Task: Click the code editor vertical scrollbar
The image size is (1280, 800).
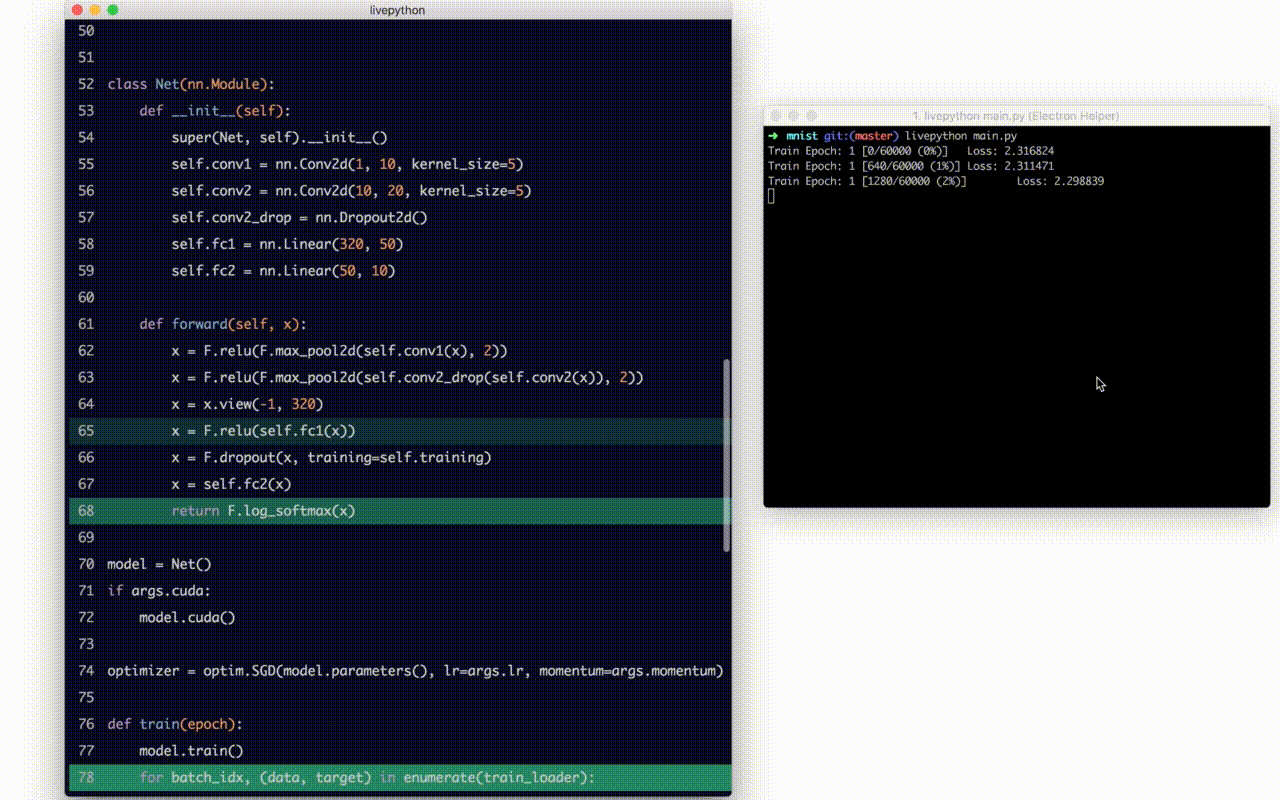Action: 727,455
